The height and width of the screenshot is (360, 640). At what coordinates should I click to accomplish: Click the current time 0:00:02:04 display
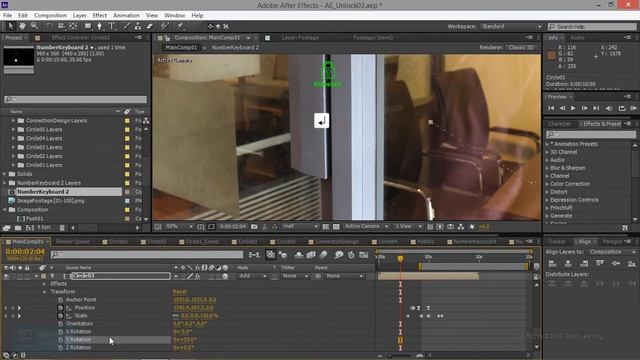25,251
